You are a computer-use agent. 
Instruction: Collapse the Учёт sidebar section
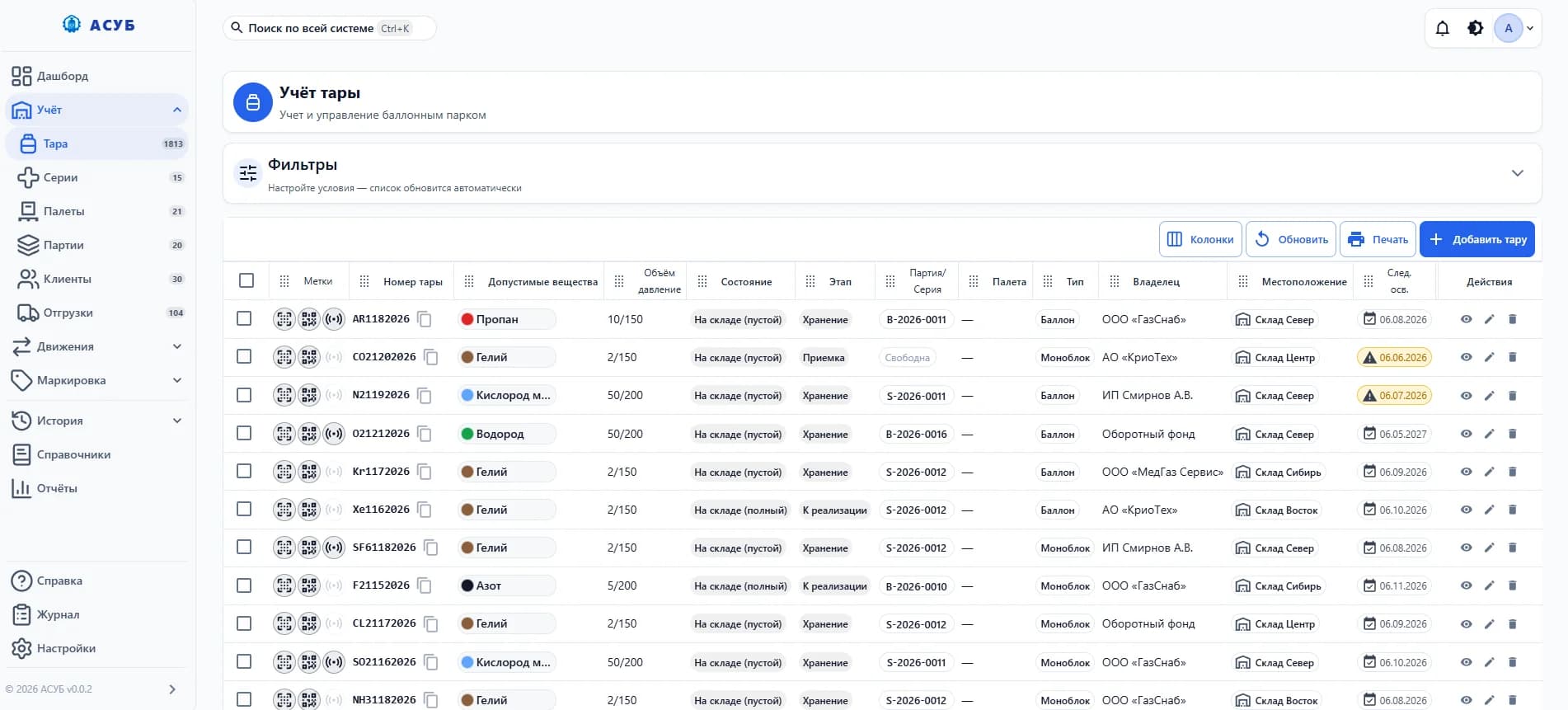click(177, 110)
